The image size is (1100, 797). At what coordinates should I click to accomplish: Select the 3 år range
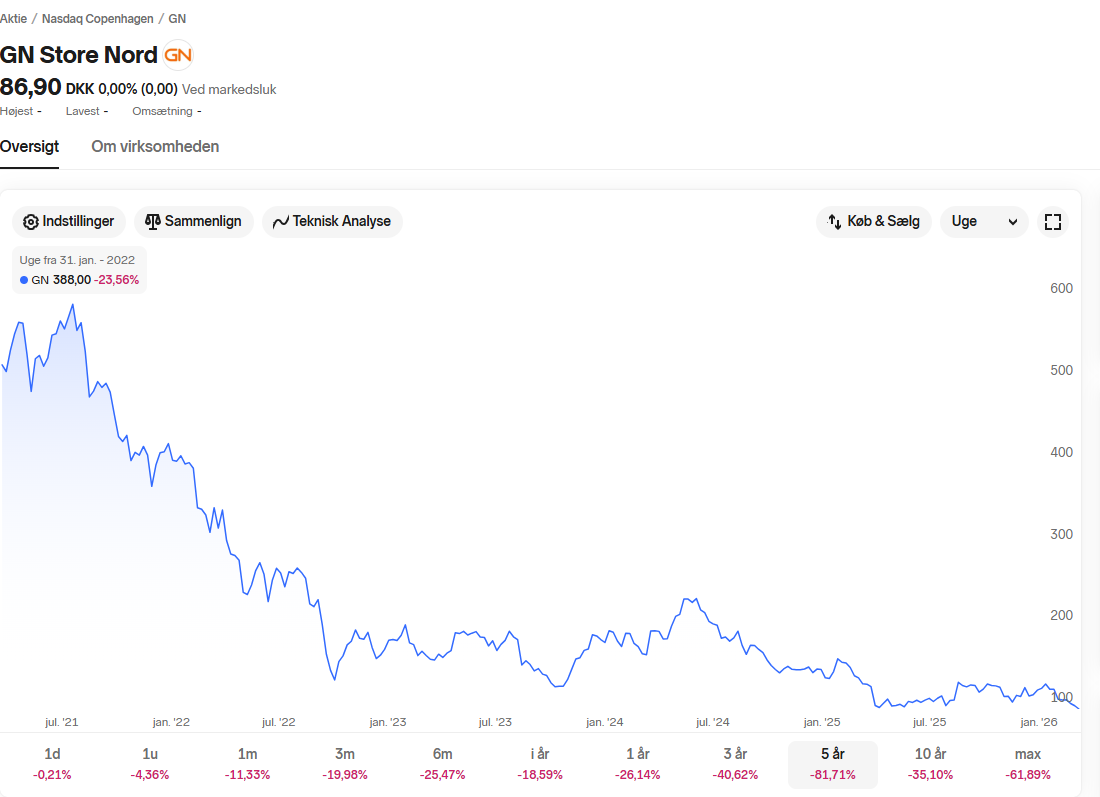click(x=735, y=764)
